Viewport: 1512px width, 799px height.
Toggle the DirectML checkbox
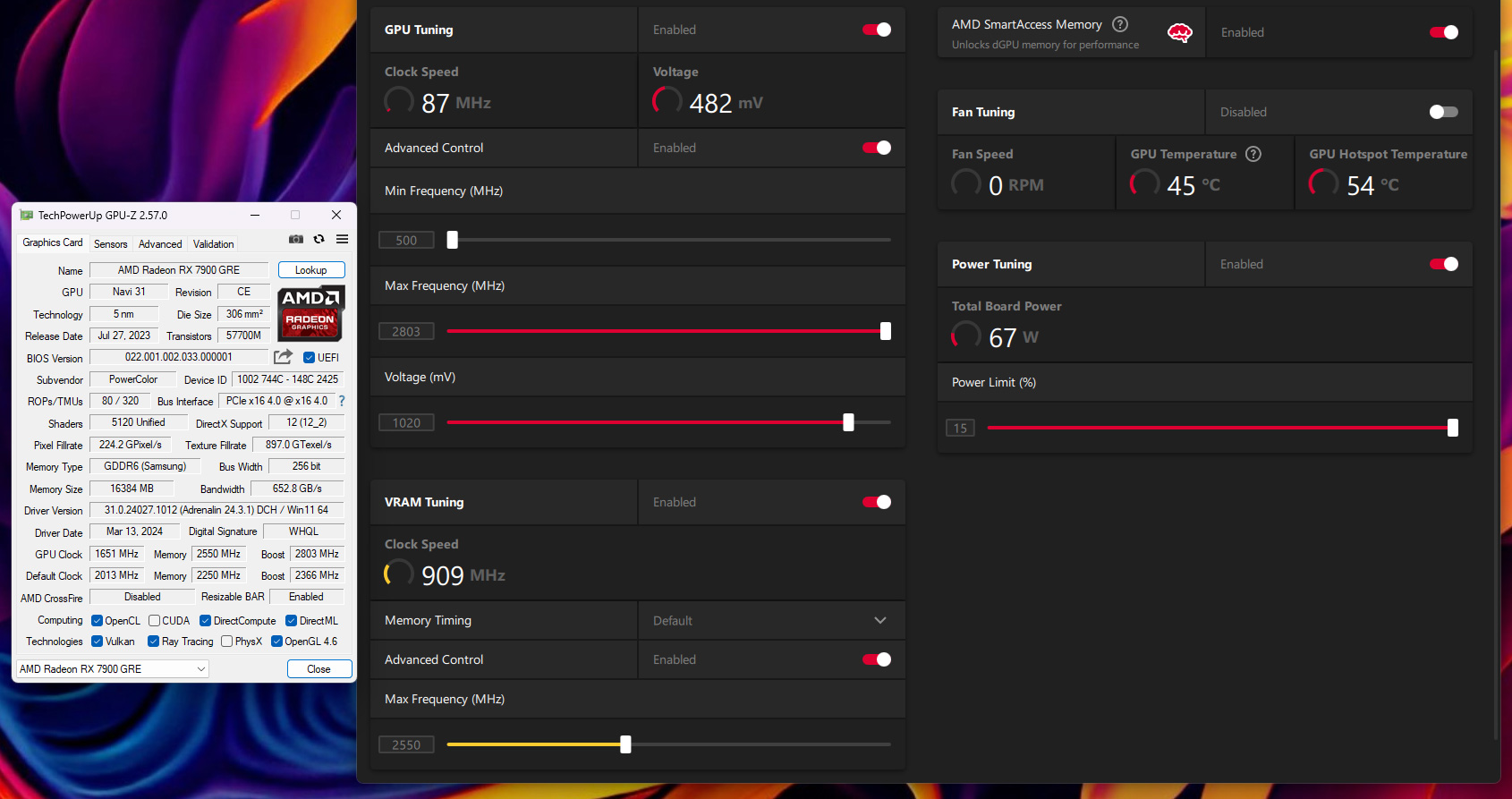point(291,621)
